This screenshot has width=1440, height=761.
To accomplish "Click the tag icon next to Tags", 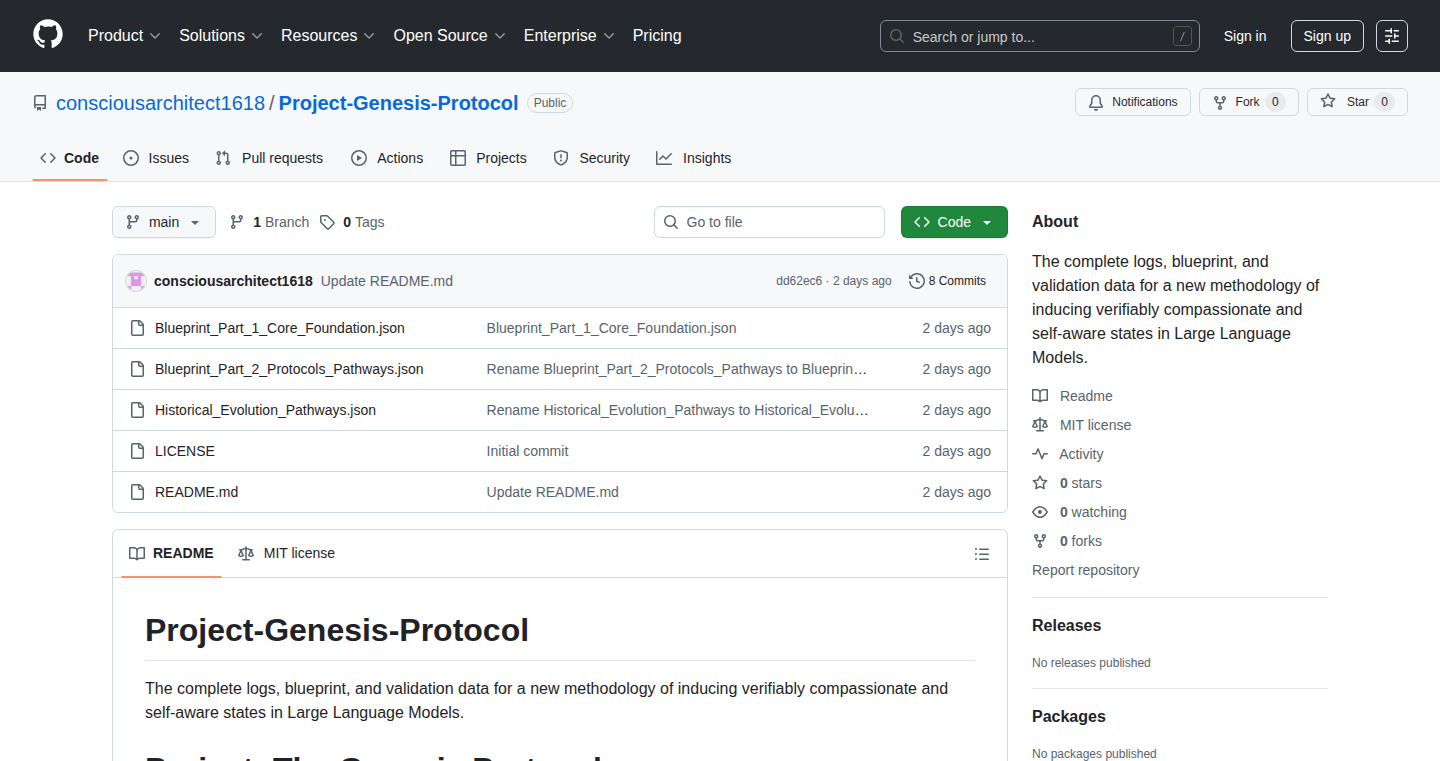I will tap(327, 222).
